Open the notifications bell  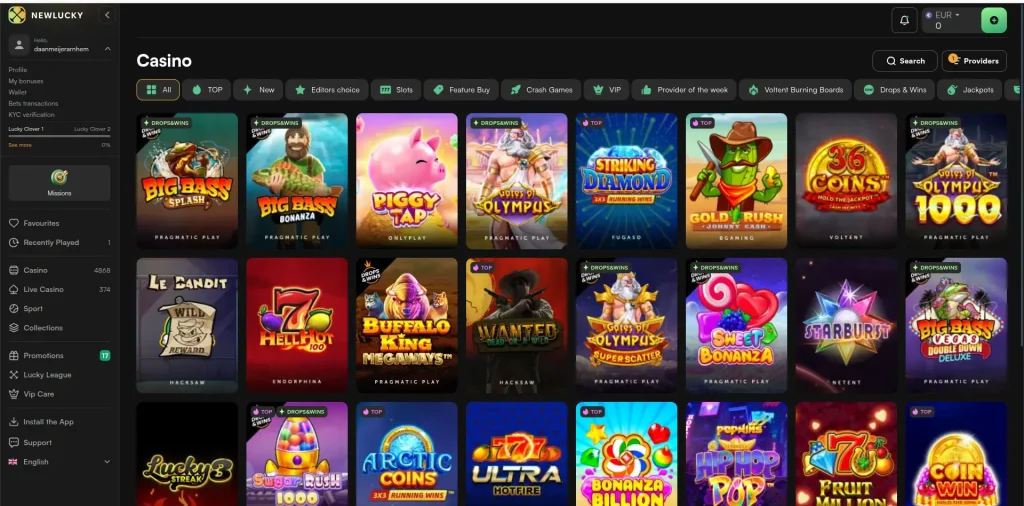pos(904,20)
